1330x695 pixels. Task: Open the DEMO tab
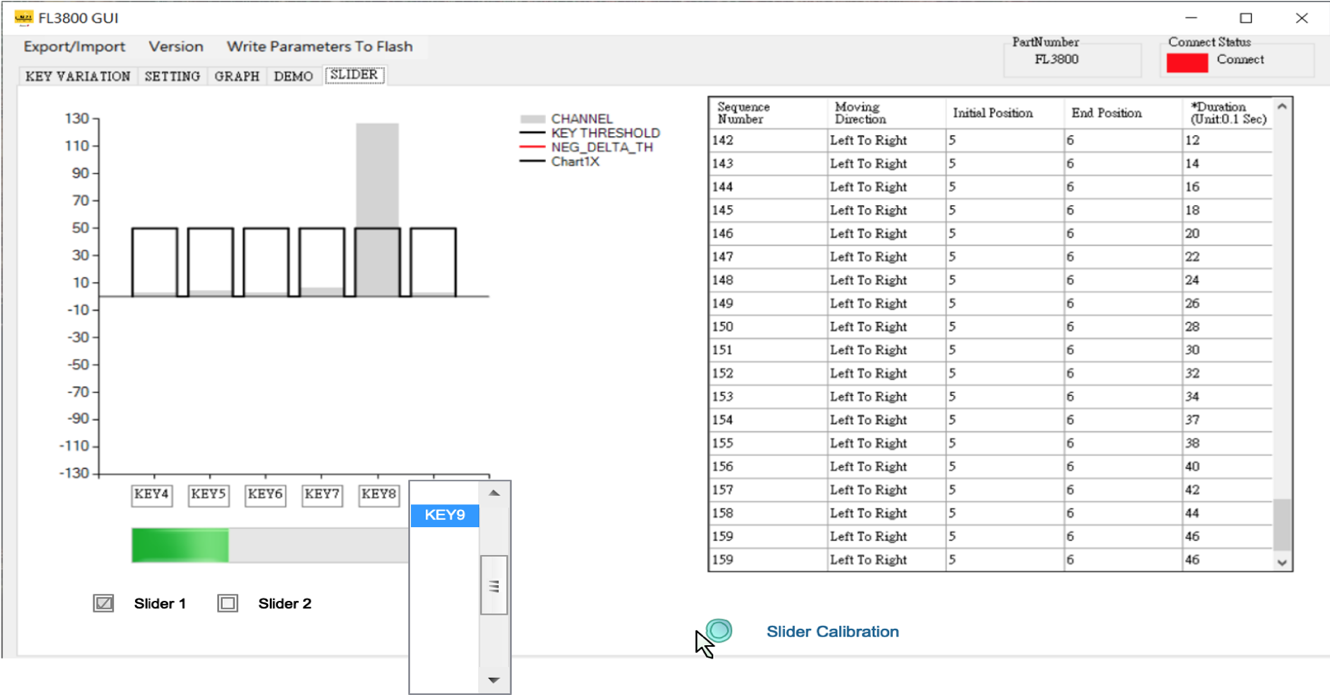point(293,76)
